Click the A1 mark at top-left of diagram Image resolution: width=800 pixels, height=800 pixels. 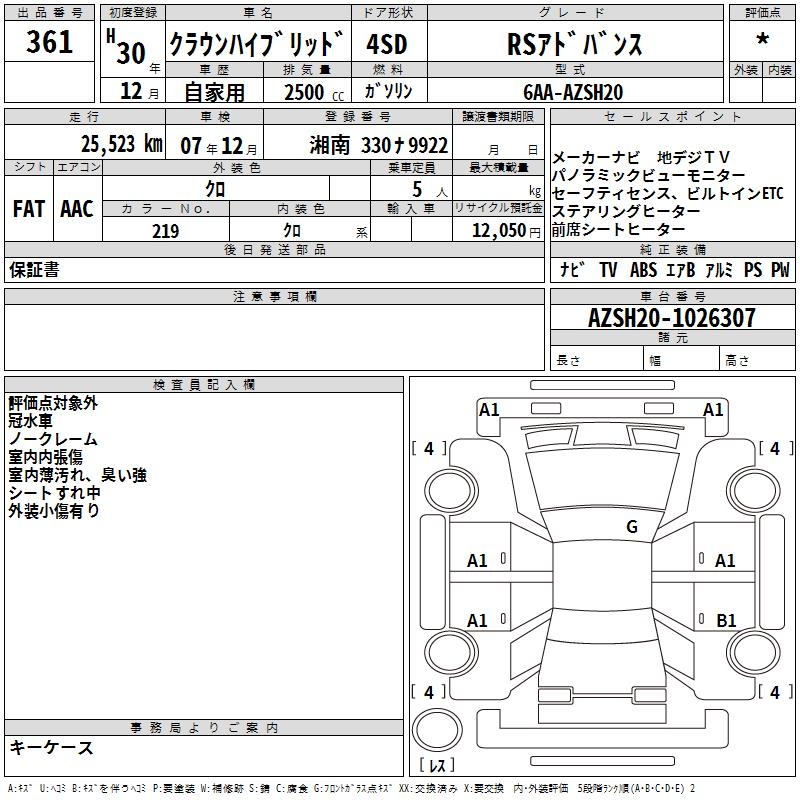click(489, 410)
